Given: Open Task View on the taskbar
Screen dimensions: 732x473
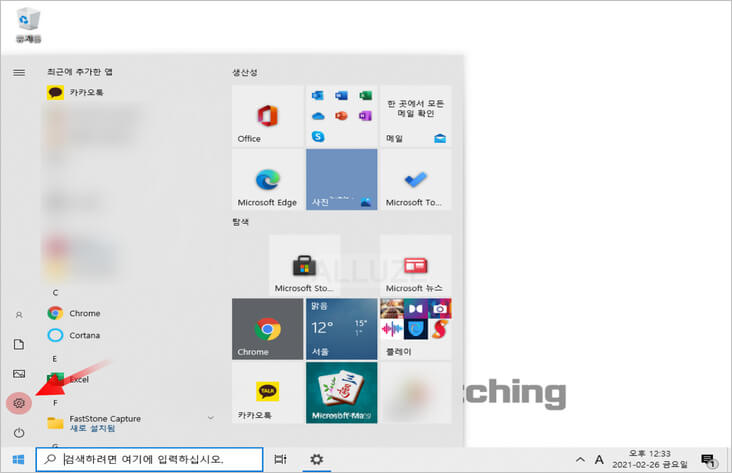Looking at the screenshot, I should 281,459.
